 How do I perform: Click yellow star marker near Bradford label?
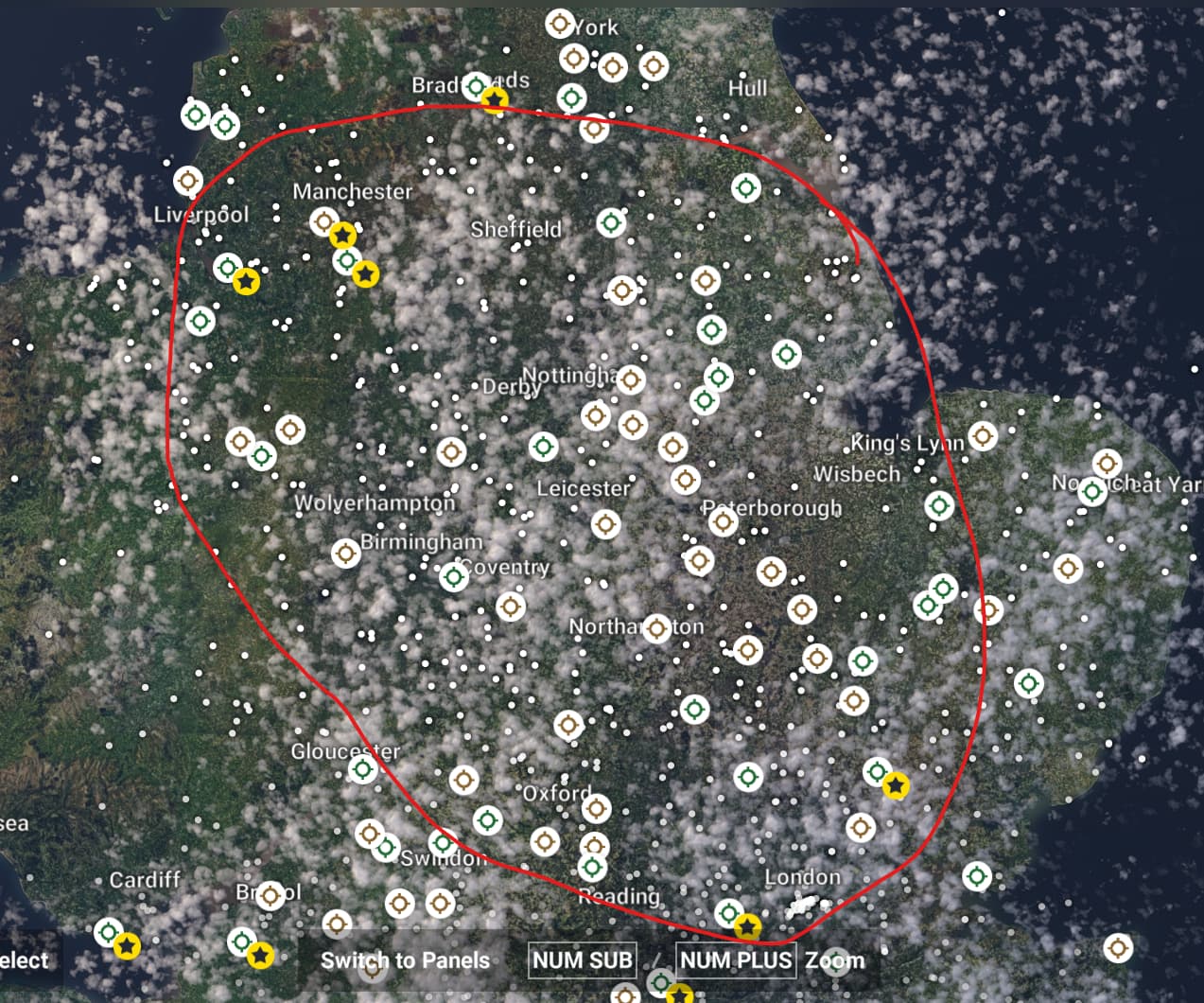(x=494, y=99)
